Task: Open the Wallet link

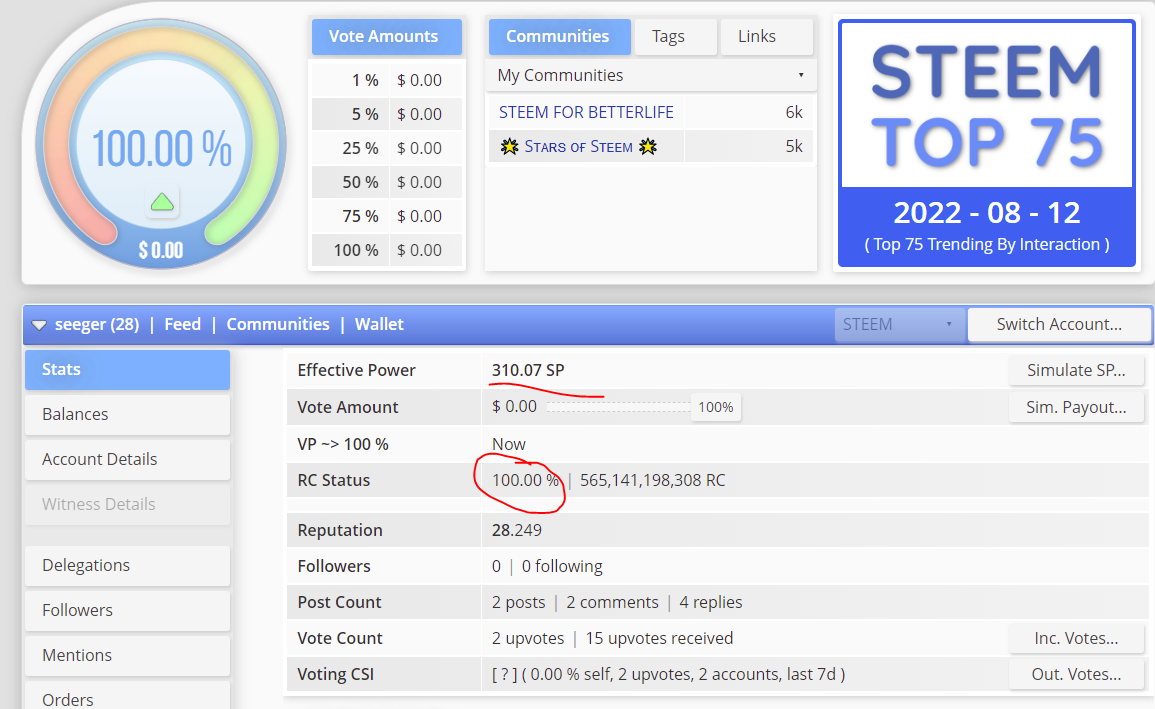Action: tap(379, 325)
